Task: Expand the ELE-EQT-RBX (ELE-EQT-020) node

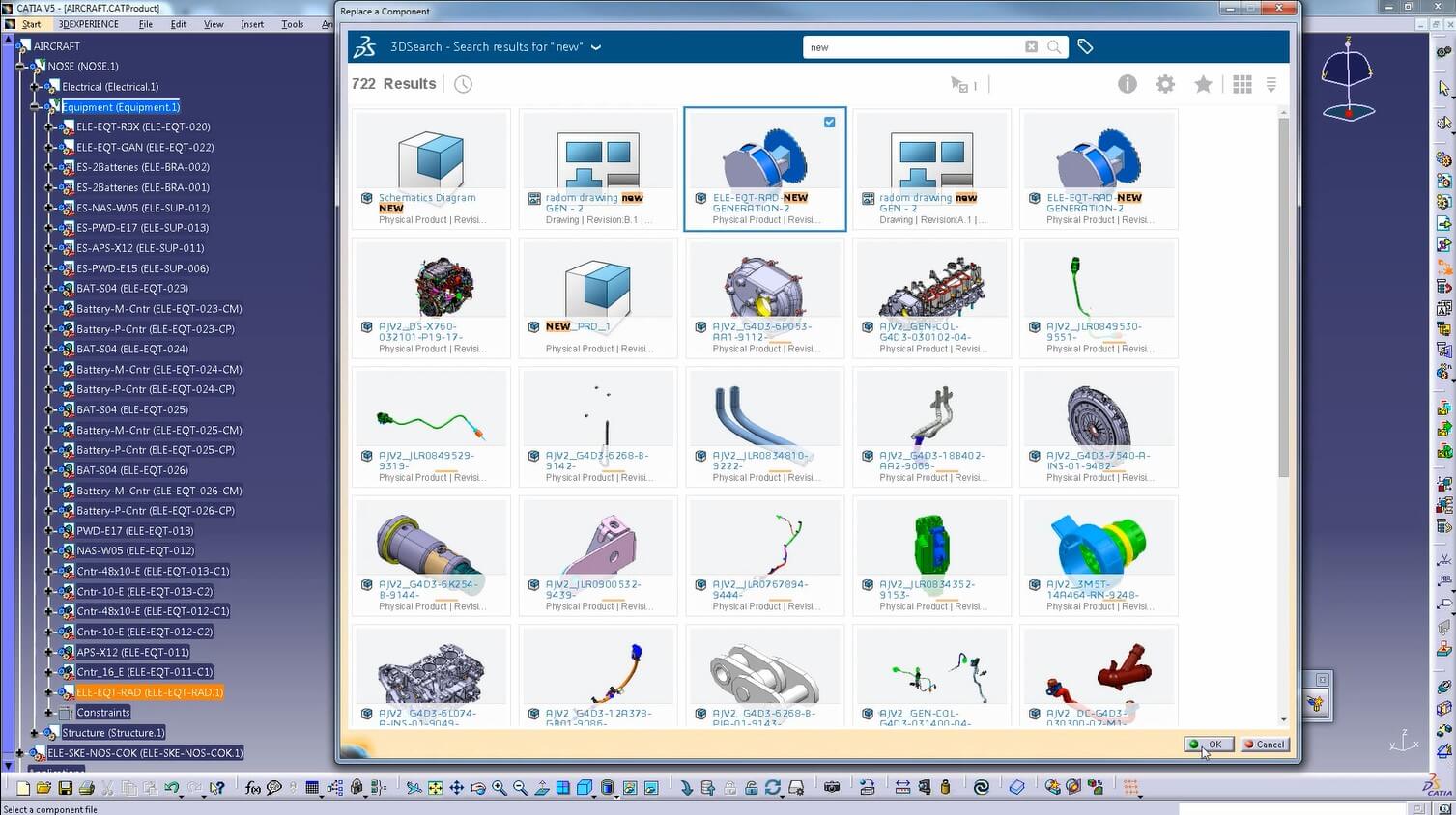Action: pos(49,126)
